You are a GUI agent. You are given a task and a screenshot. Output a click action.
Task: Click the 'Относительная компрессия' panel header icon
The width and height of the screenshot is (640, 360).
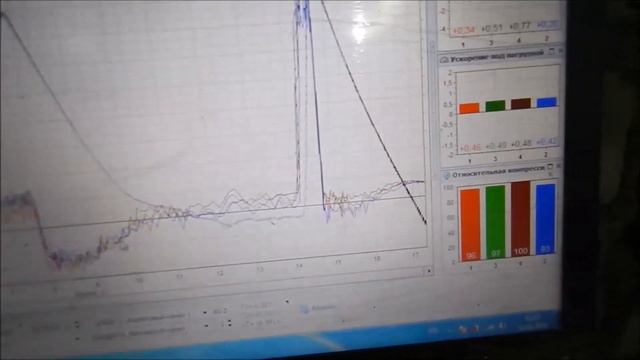tap(447, 175)
